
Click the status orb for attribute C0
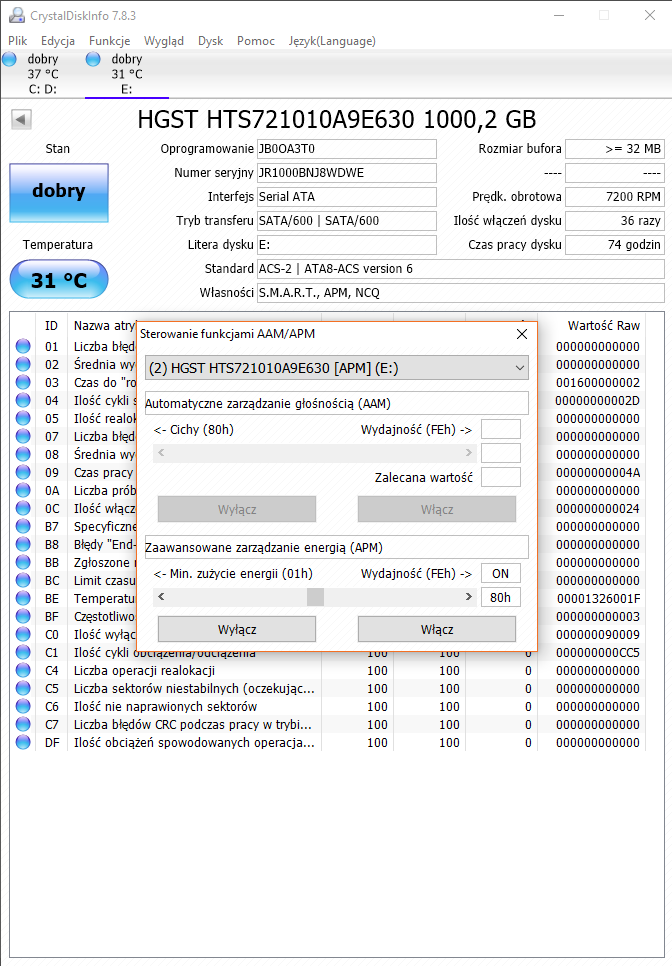click(23, 635)
